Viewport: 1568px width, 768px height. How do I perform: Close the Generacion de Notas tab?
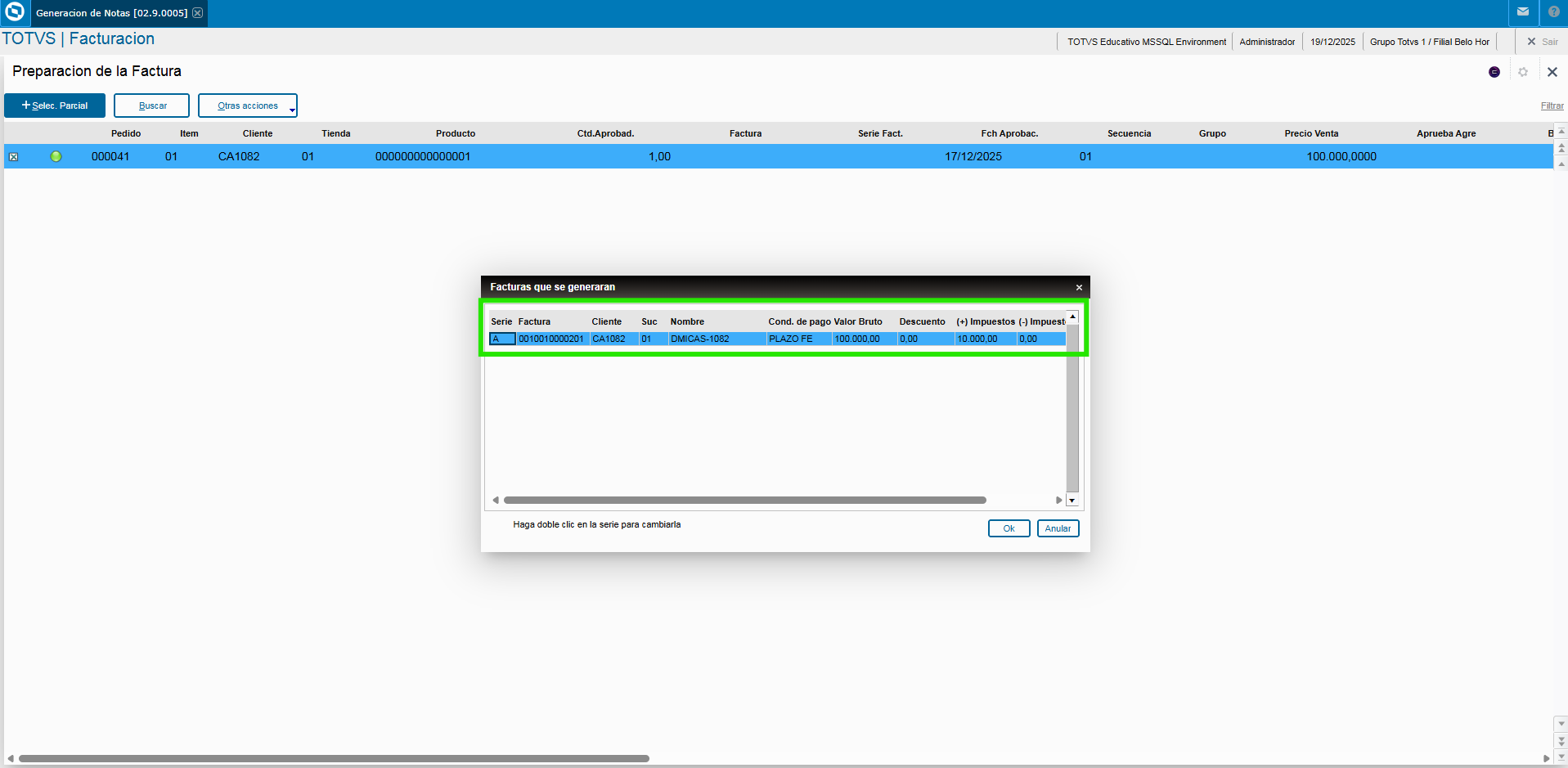point(197,13)
